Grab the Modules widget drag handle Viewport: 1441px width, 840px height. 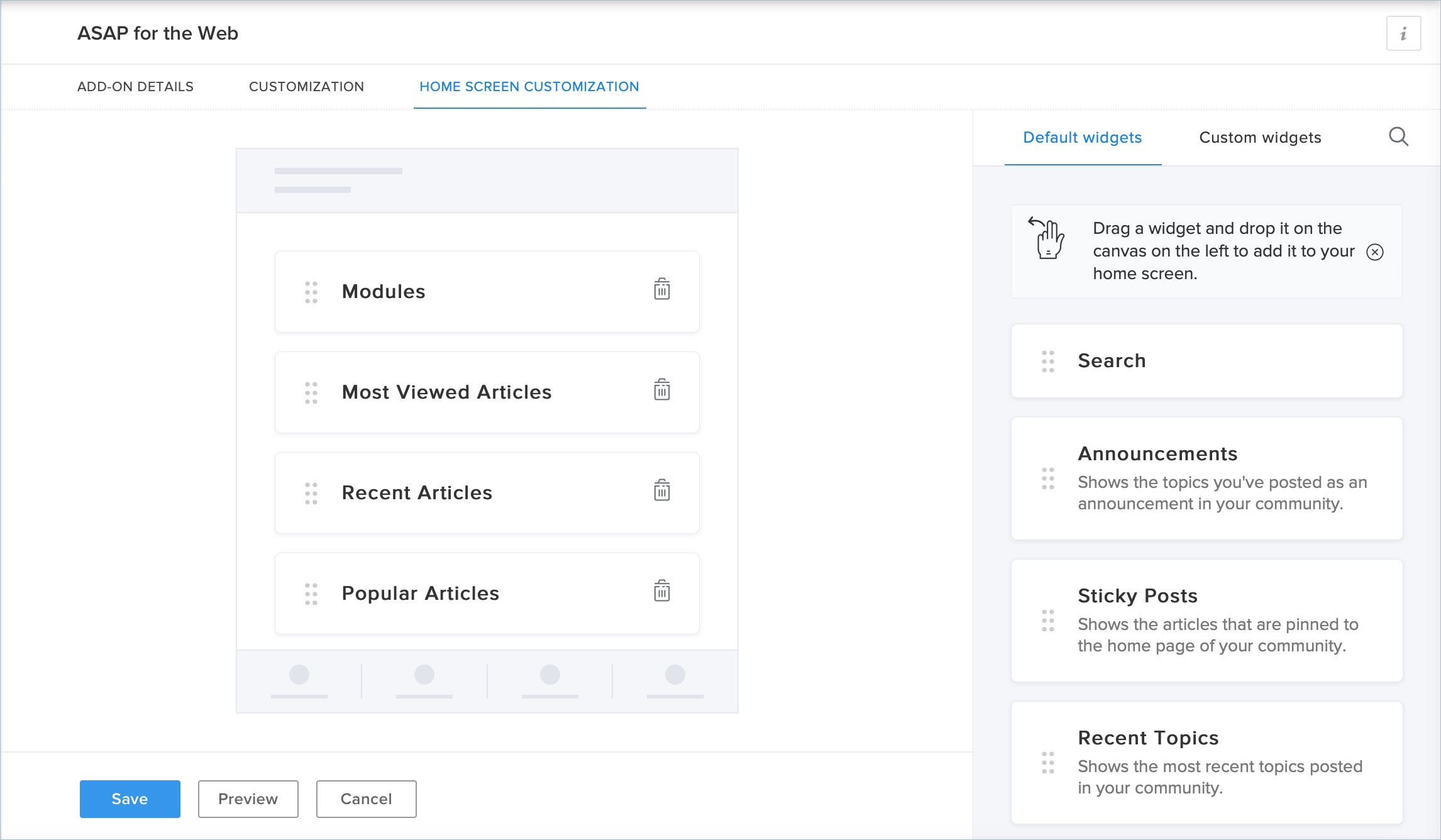tap(311, 292)
